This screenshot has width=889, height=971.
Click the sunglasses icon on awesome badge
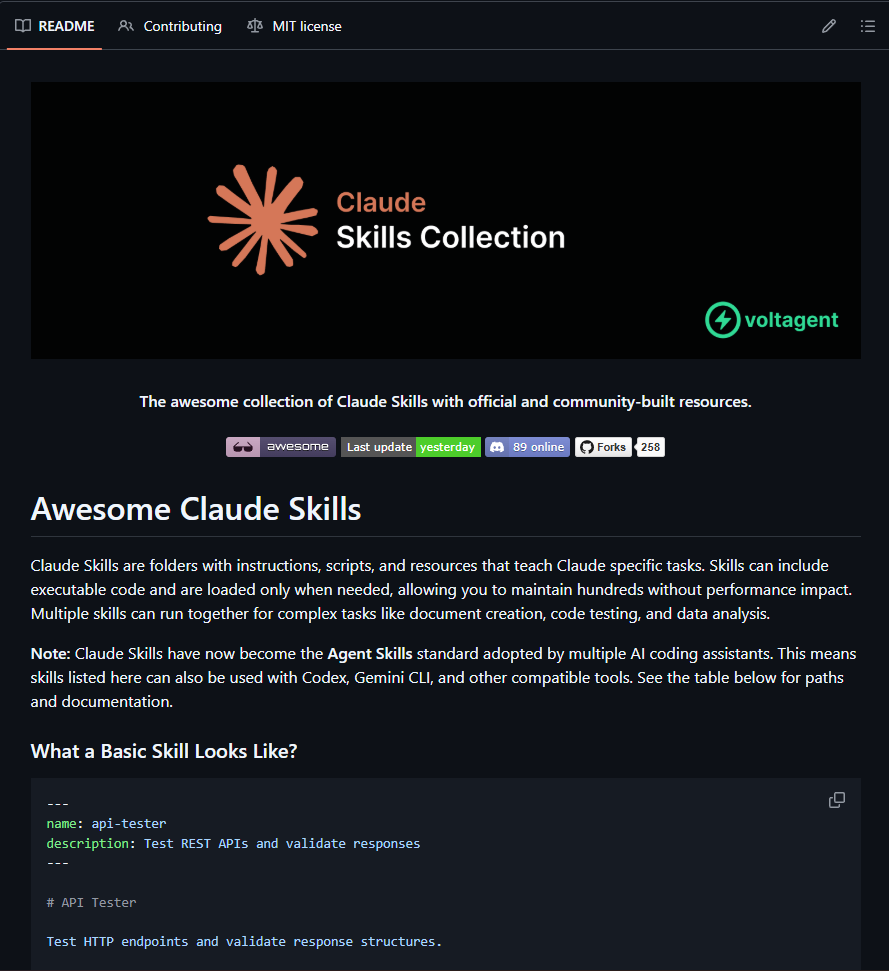click(x=243, y=447)
